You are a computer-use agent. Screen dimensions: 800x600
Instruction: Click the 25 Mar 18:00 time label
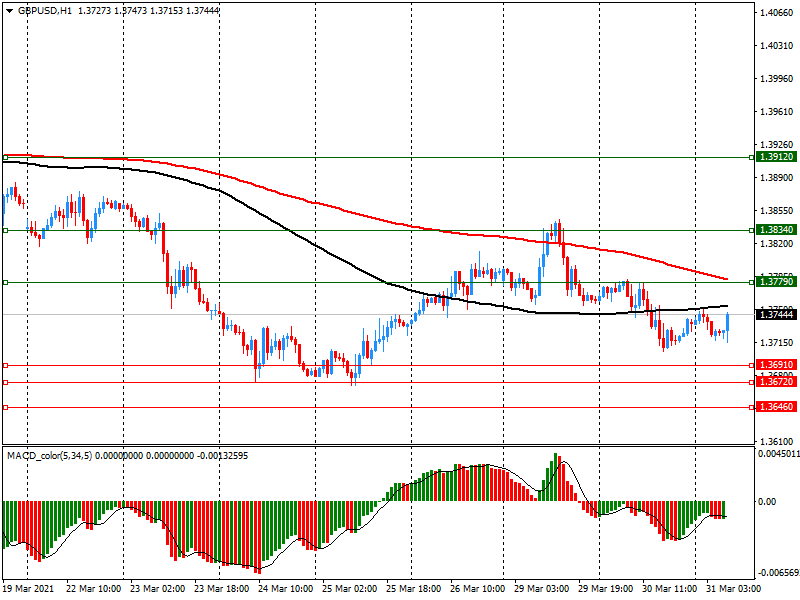413,590
